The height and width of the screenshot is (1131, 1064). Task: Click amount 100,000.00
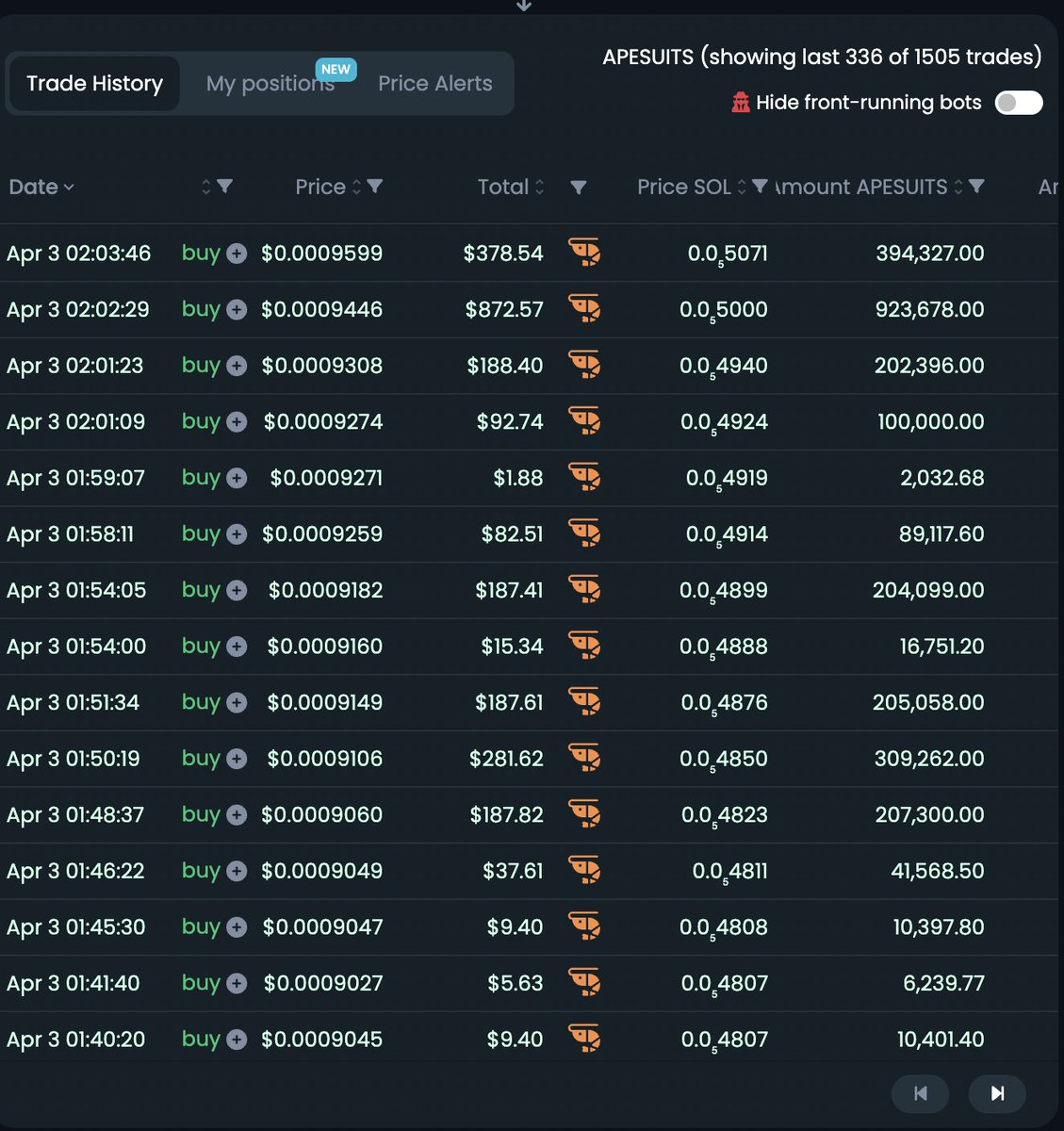point(931,421)
